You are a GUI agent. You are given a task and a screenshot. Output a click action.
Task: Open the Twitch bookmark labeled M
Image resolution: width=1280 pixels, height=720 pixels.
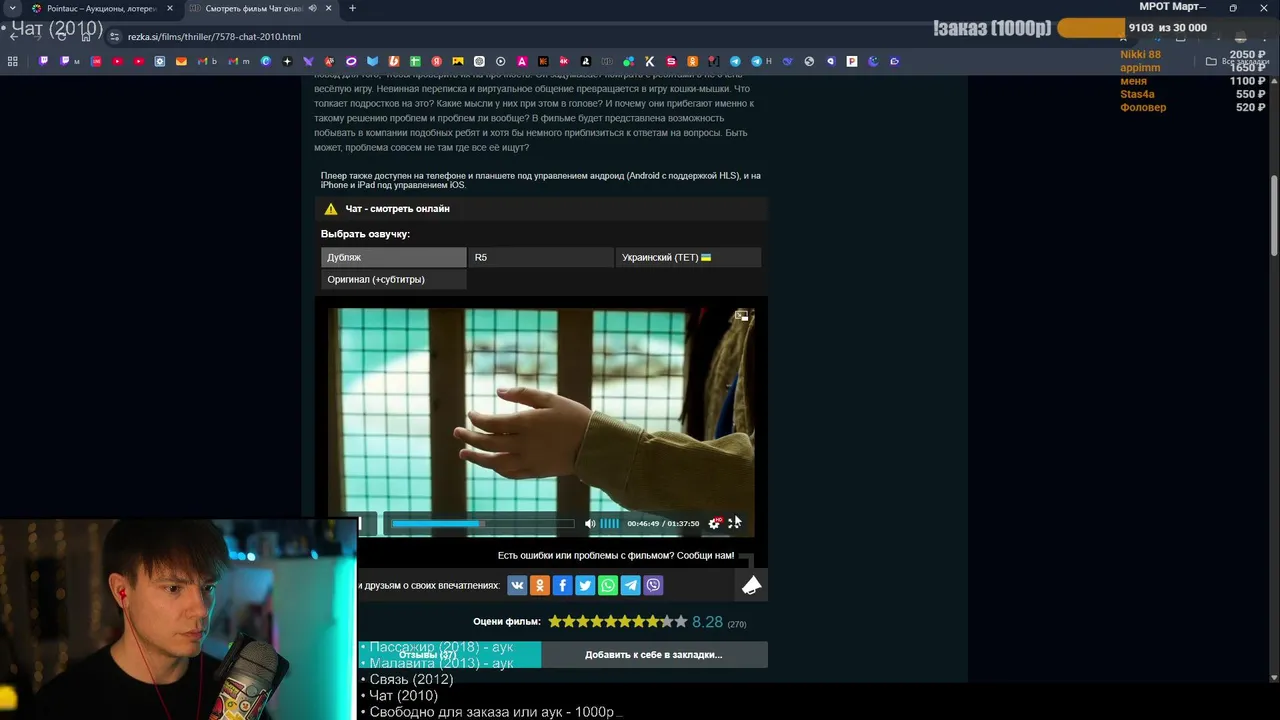[x=70, y=61]
